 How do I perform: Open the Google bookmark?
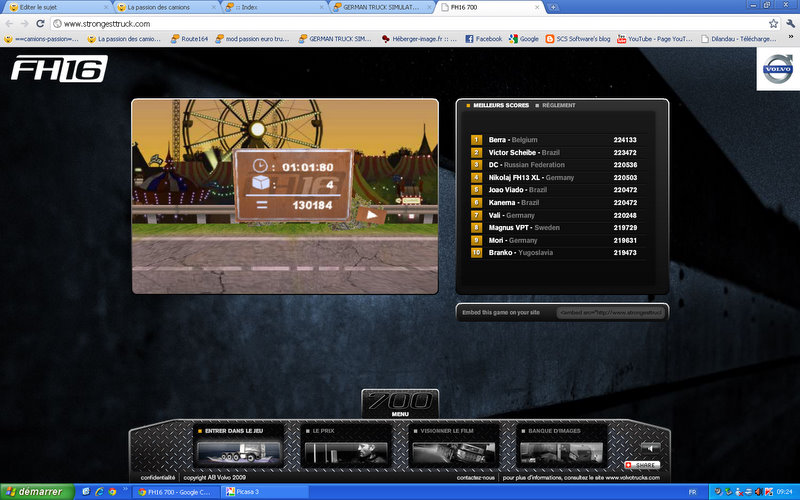tap(524, 39)
